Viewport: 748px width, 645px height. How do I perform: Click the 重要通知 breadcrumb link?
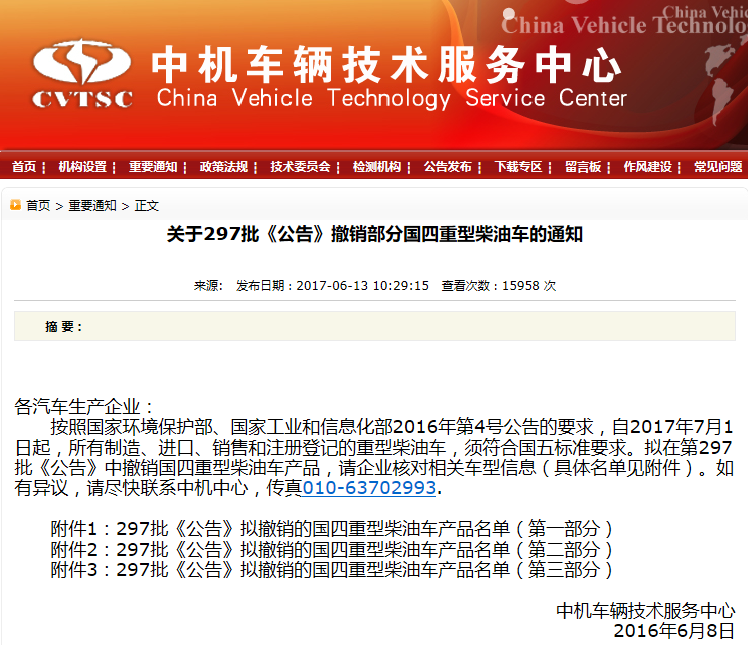pyautogui.click(x=93, y=206)
